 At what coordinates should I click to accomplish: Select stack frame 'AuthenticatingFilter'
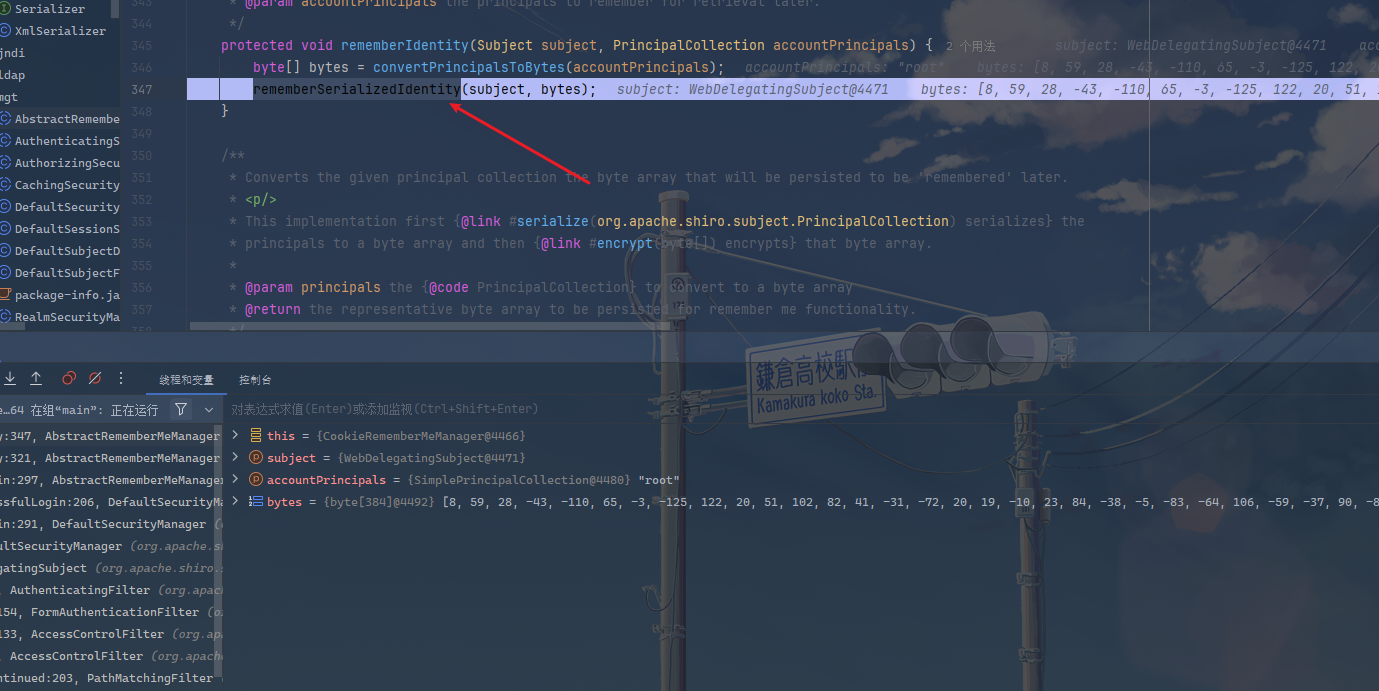(x=110, y=590)
